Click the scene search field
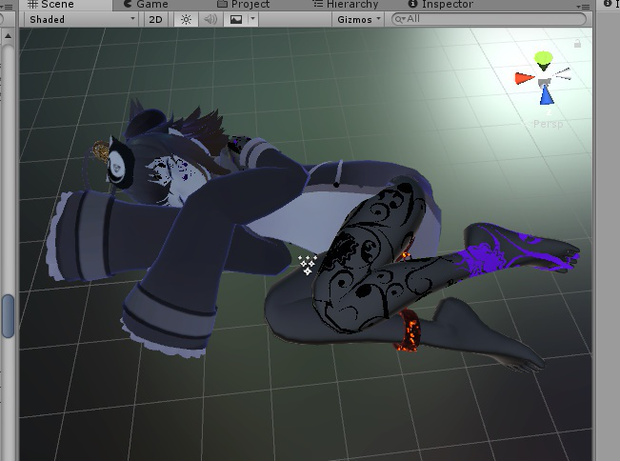Screen dimensions: 620x461 pyautogui.click(x=490, y=19)
